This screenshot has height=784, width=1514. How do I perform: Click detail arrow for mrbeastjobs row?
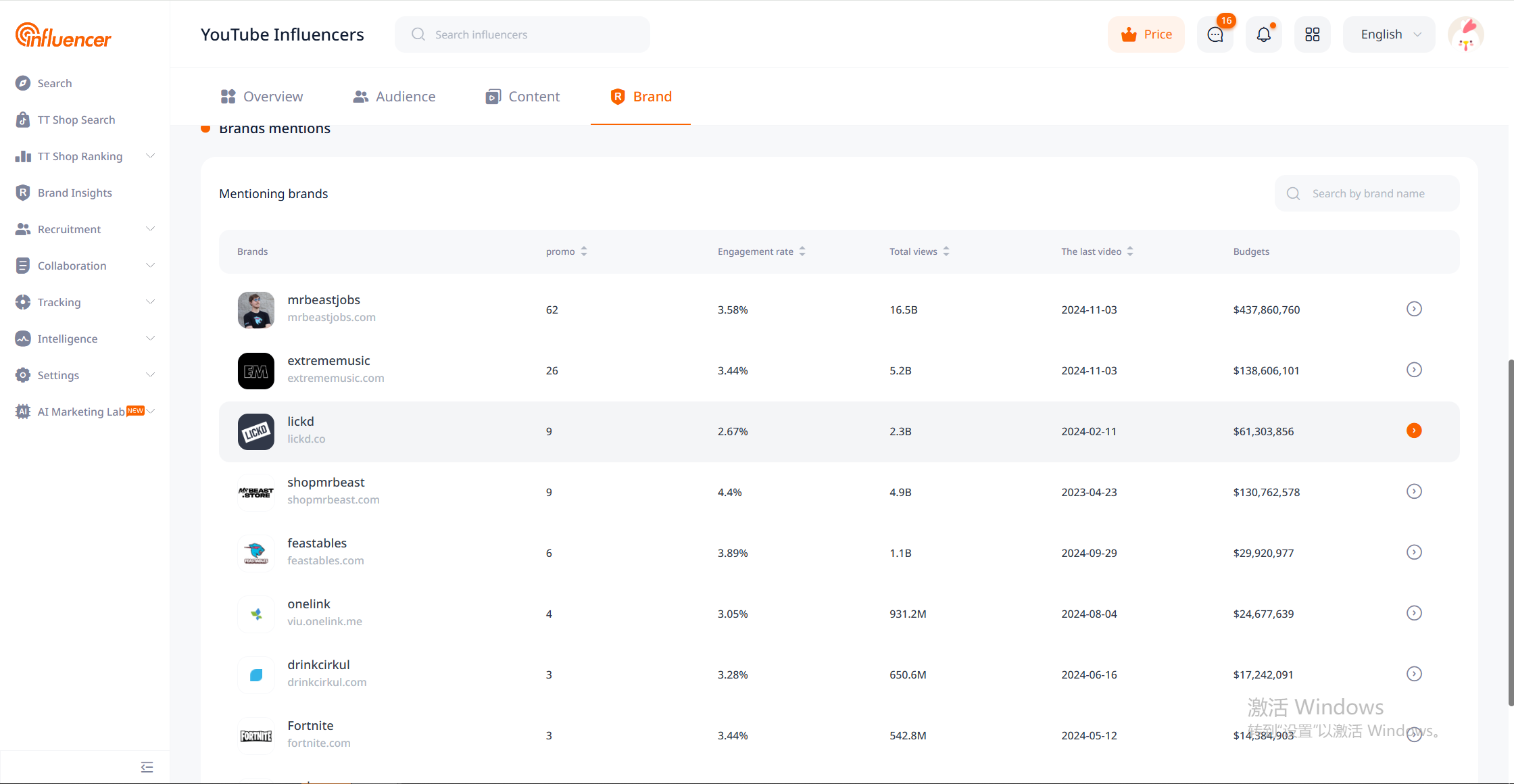click(1414, 309)
